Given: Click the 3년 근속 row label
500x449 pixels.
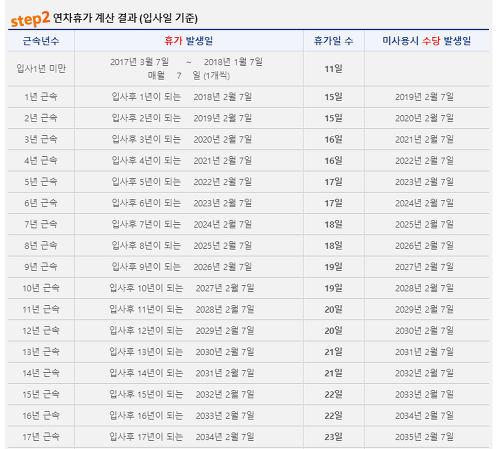Looking at the screenshot, I should (41, 139).
